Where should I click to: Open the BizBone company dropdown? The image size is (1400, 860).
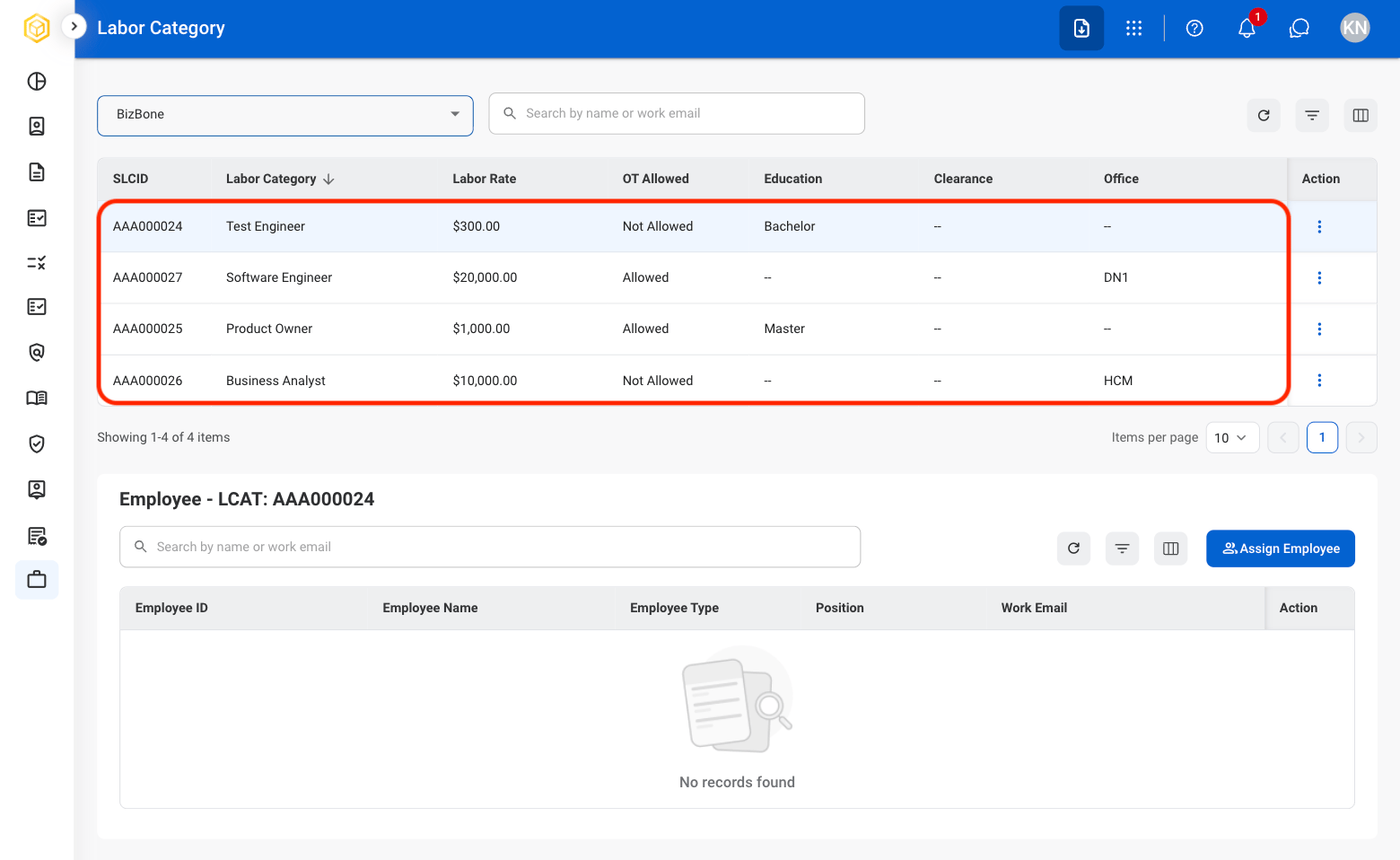point(285,116)
